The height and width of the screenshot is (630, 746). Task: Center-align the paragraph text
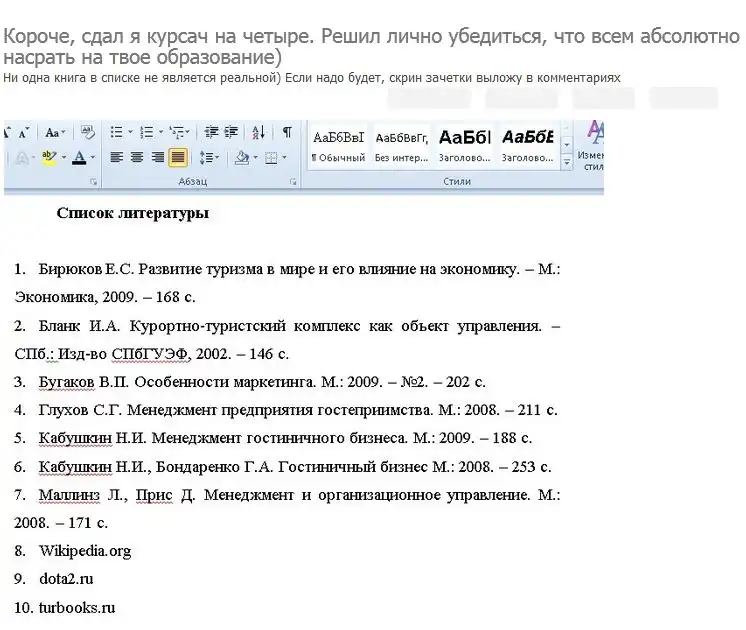coord(136,157)
